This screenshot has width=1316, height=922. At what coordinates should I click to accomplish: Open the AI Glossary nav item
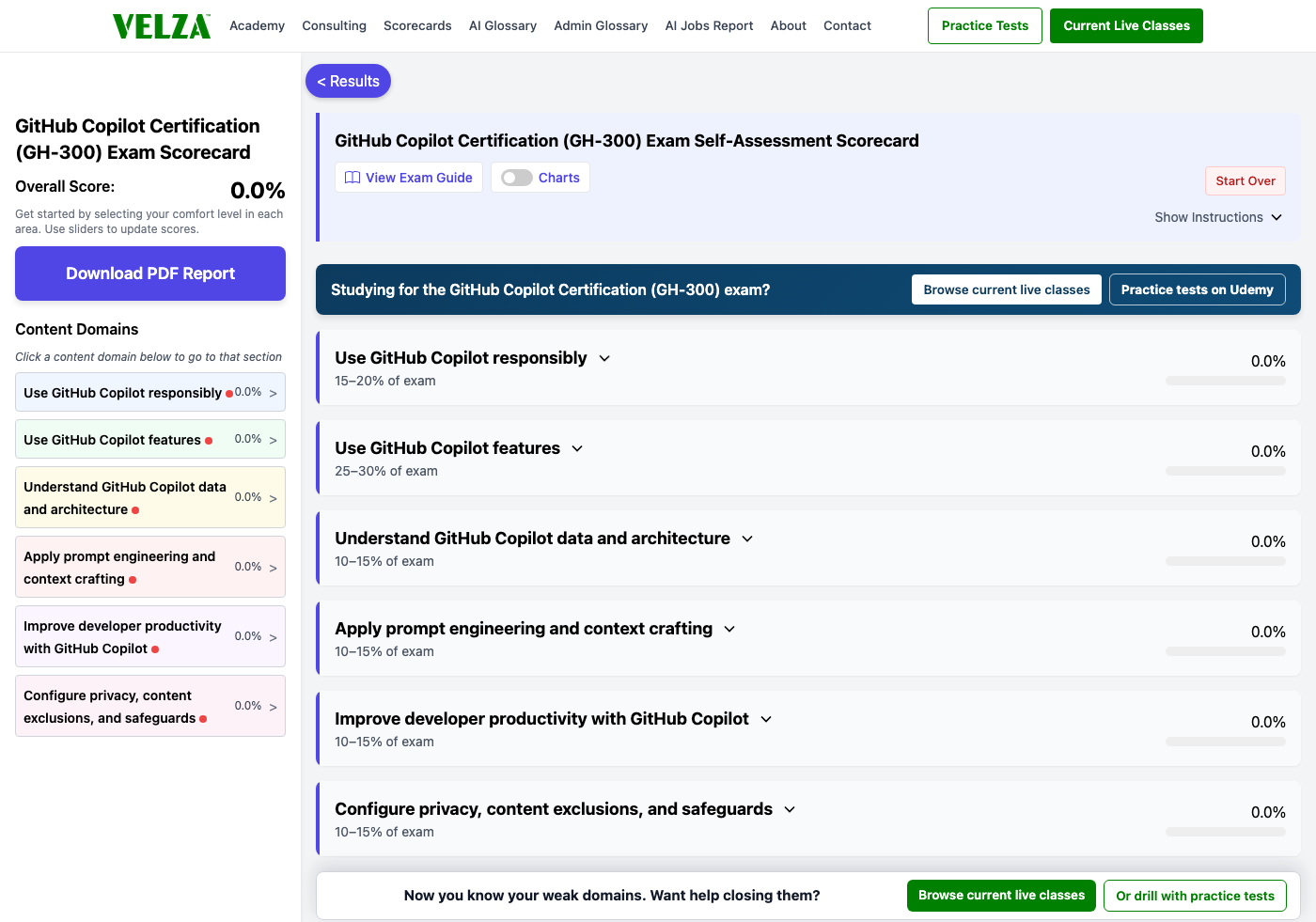tap(503, 25)
